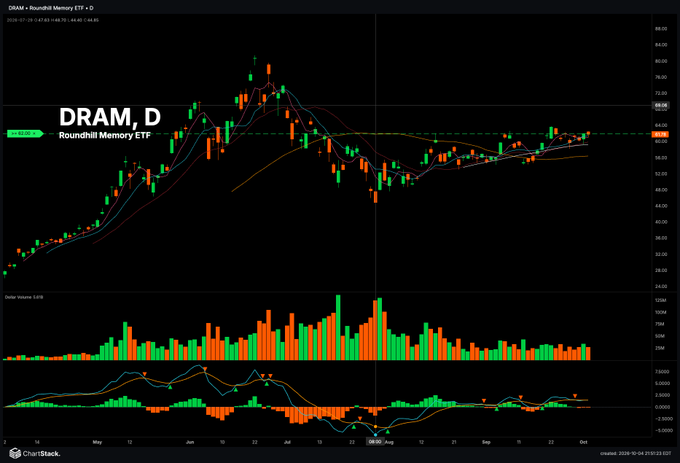Click the 50M volume axis label
Screen dimensions: 680x463
[660, 336]
